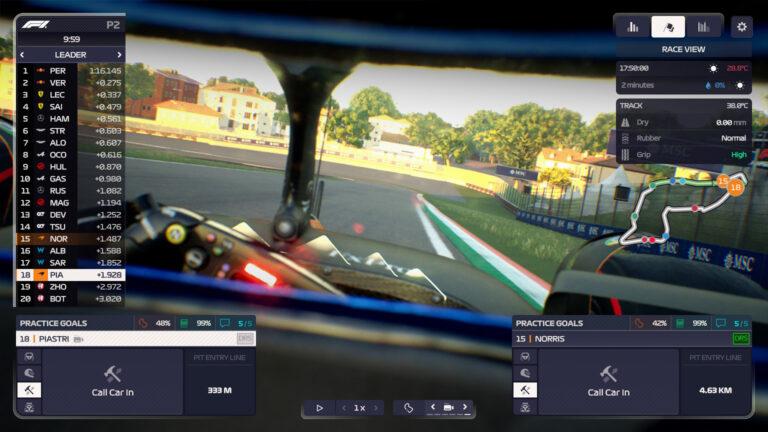Open Piastri's pit crew tab
Screen dimensions: 768x432
(29, 407)
